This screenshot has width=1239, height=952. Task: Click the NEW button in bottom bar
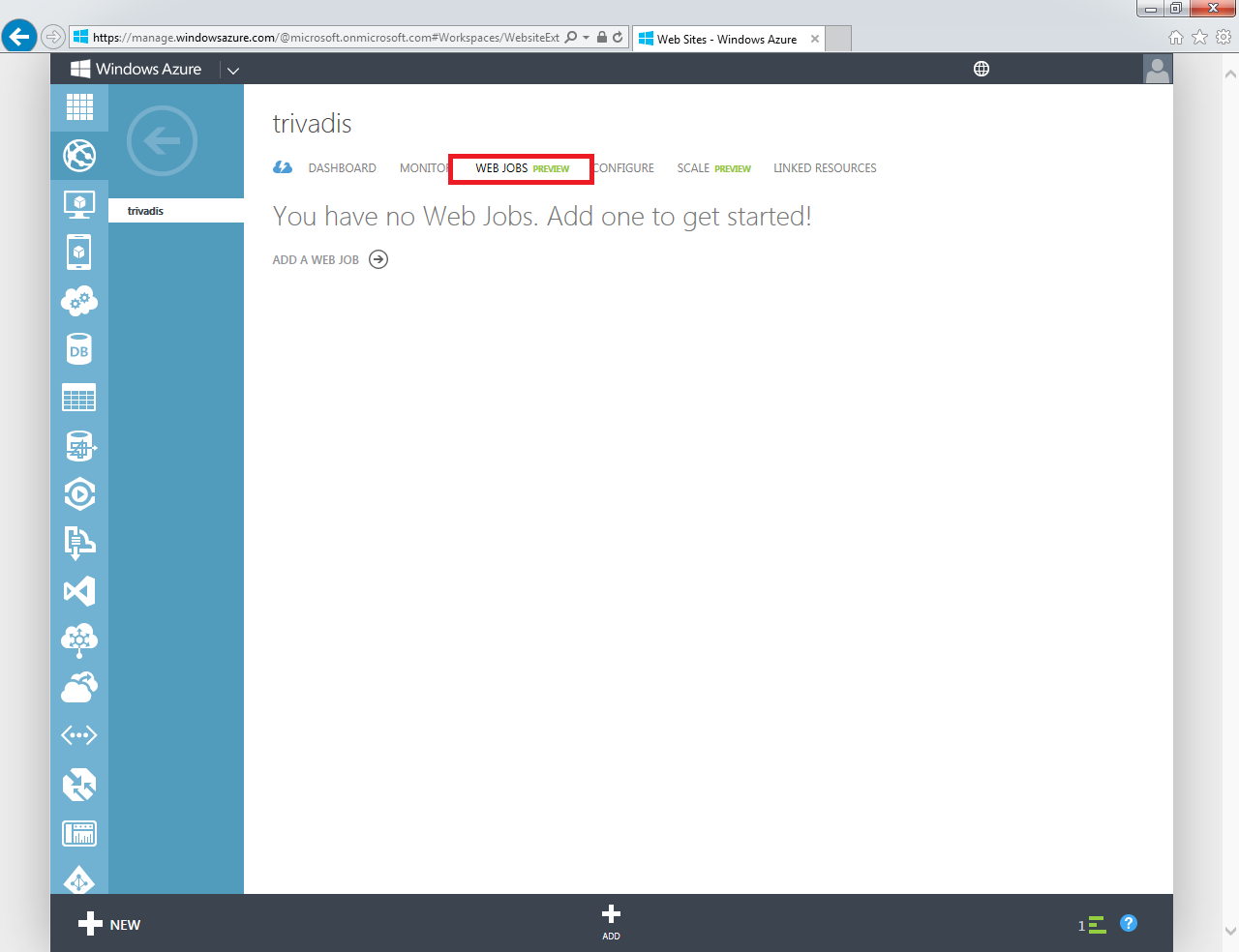point(109,924)
